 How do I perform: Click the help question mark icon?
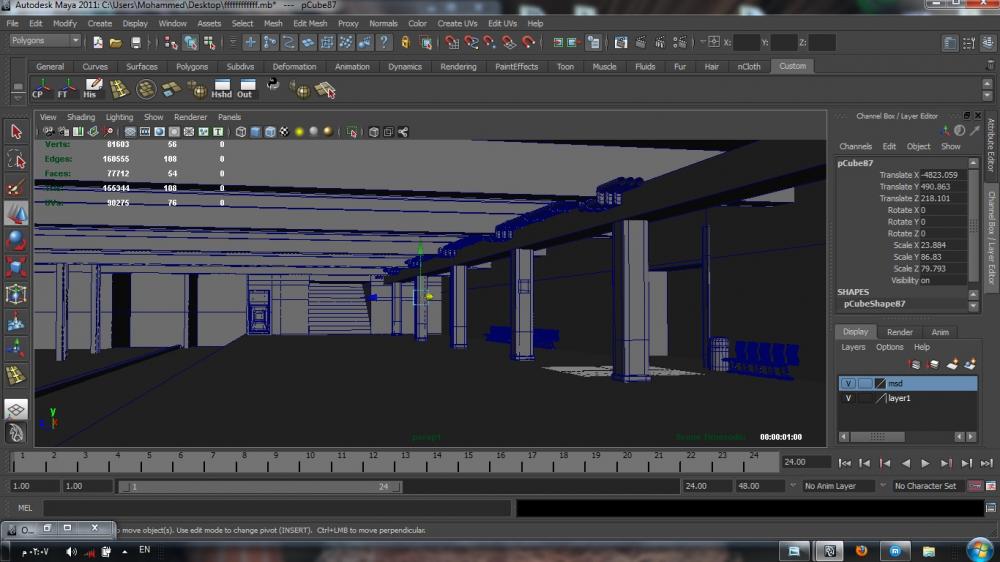coord(383,43)
